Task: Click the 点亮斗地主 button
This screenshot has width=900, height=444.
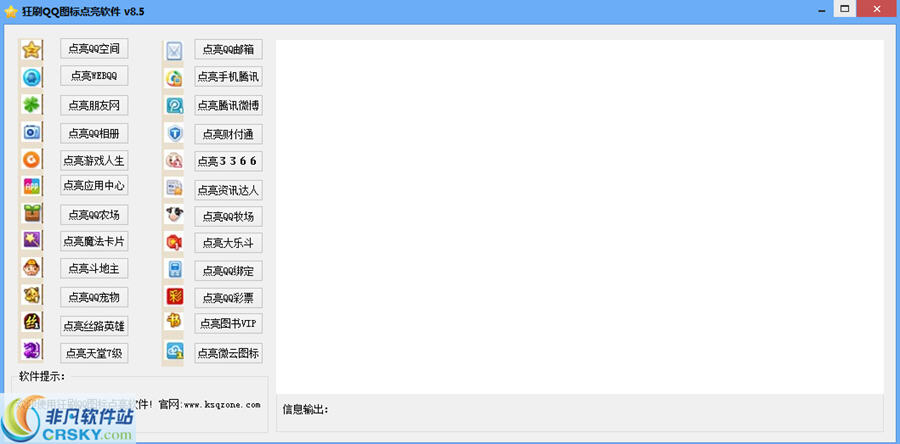Action: pyautogui.click(x=94, y=268)
